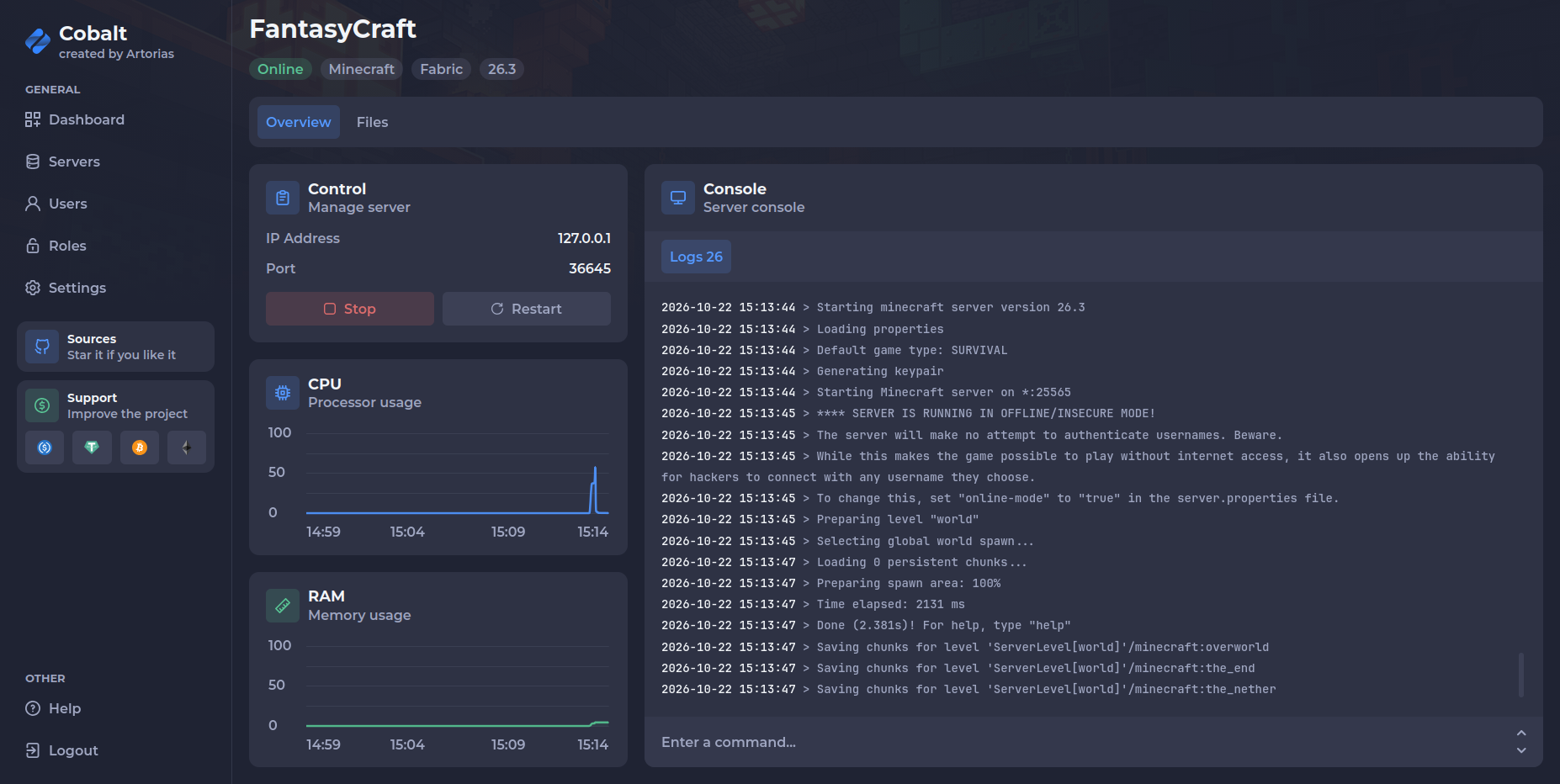Choose the Ethereum donation icon

click(x=187, y=448)
